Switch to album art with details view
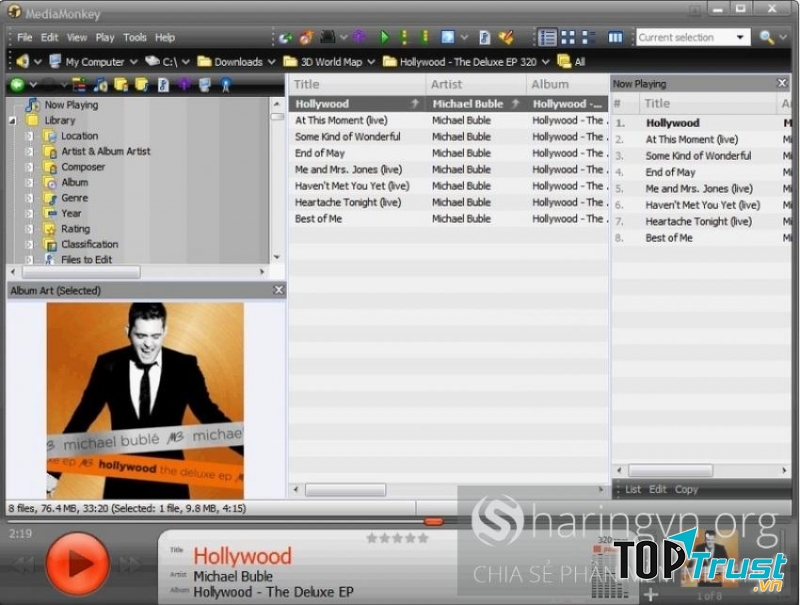 point(589,37)
